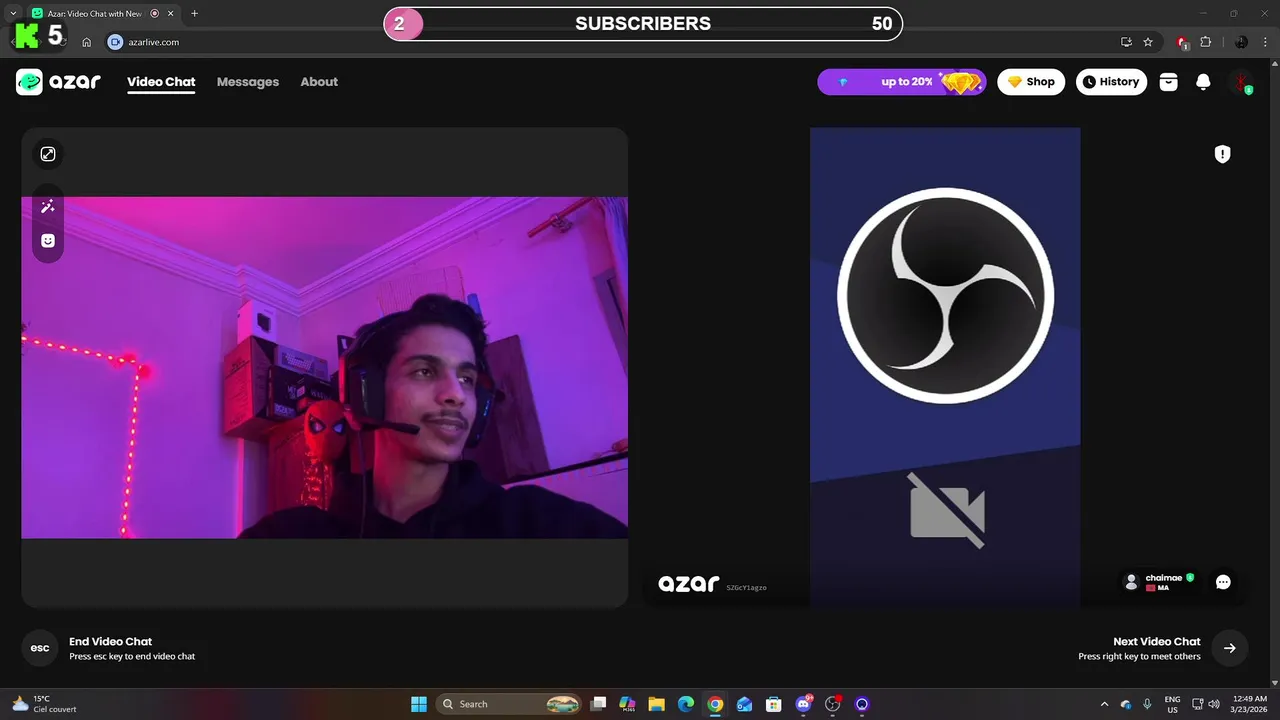The image size is (1280, 720).
Task: Open the About page
Action: click(319, 82)
